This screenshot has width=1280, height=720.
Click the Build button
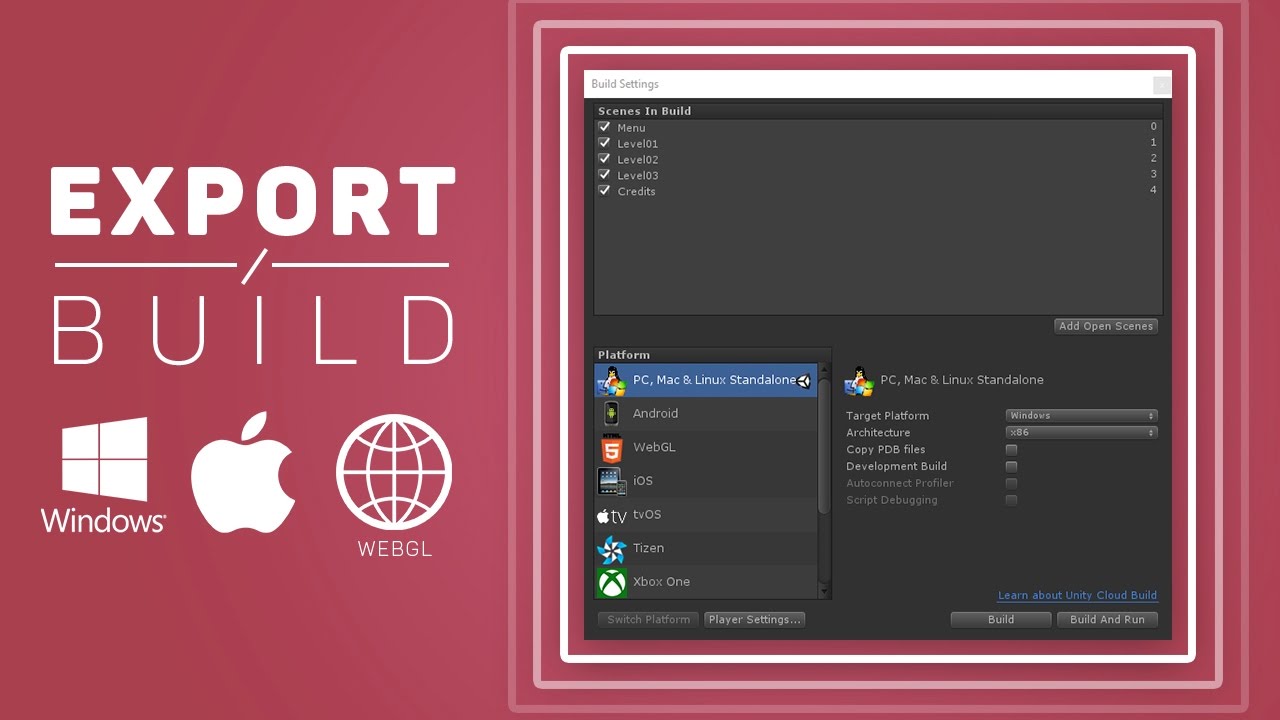click(1001, 620)
